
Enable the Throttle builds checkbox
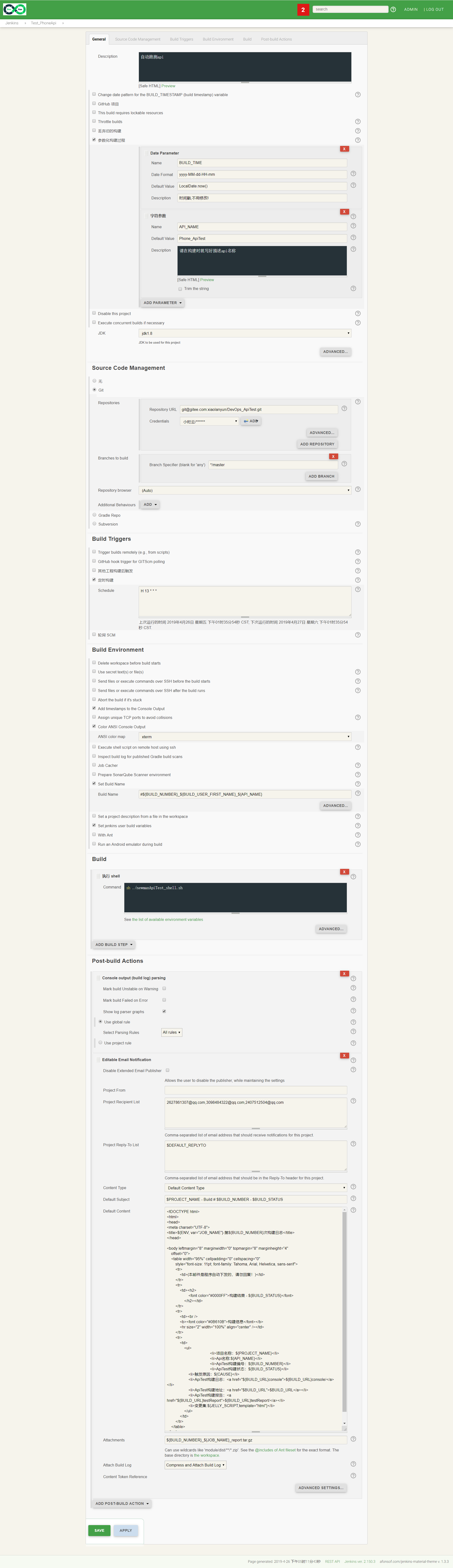pyautogui.click(x=94, y=121)
